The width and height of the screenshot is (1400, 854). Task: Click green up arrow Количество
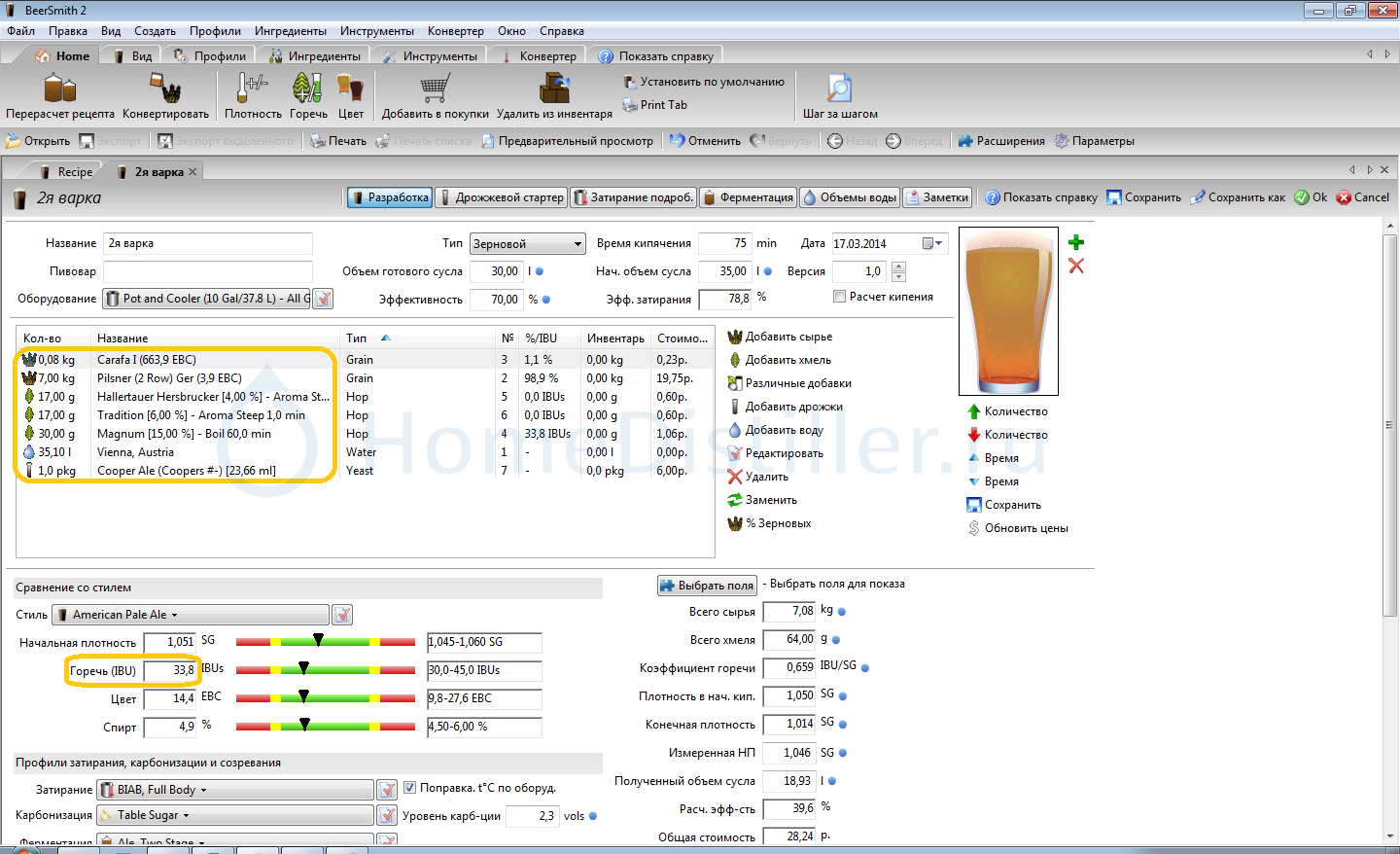pos(1007,411)
